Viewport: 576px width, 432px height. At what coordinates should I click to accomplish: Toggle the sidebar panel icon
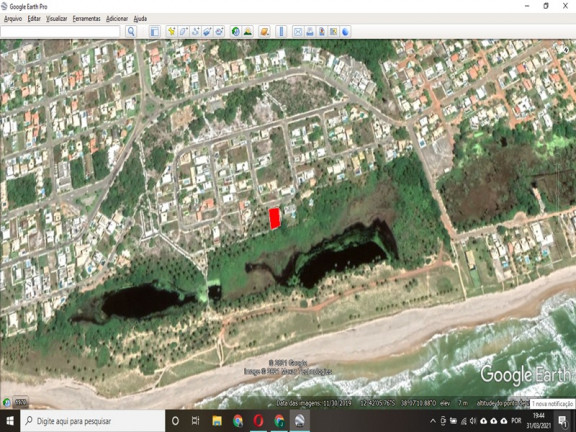[155, 32]
